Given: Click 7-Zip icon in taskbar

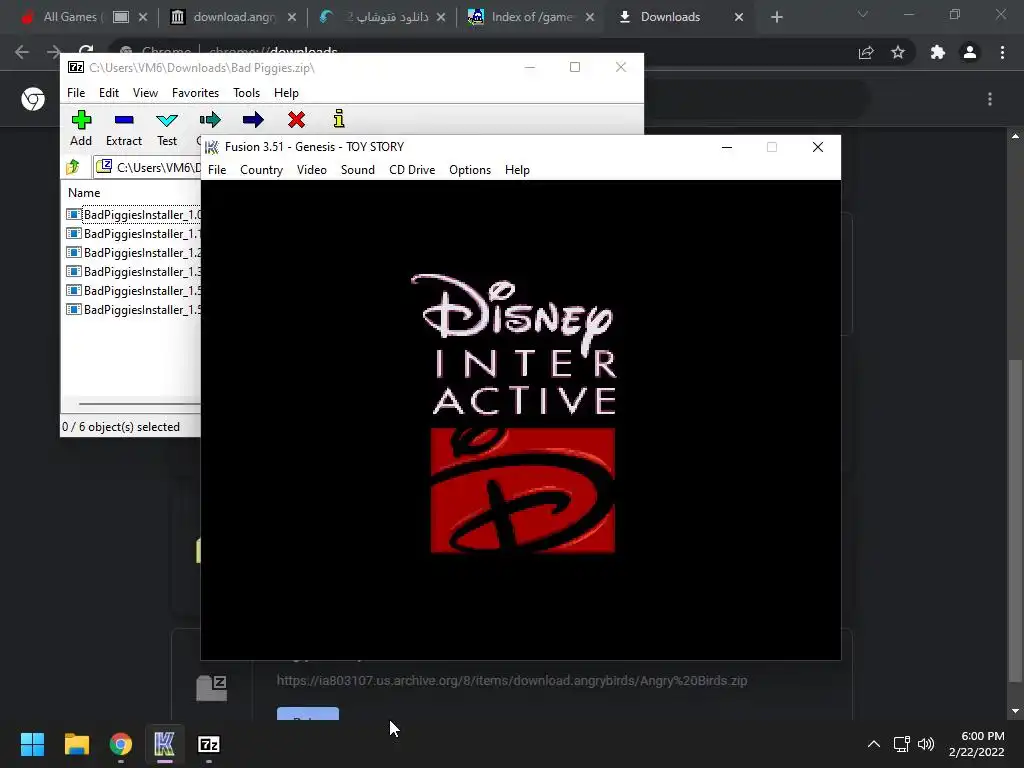Looking at the screenshot, I should [x=209, y=744].
